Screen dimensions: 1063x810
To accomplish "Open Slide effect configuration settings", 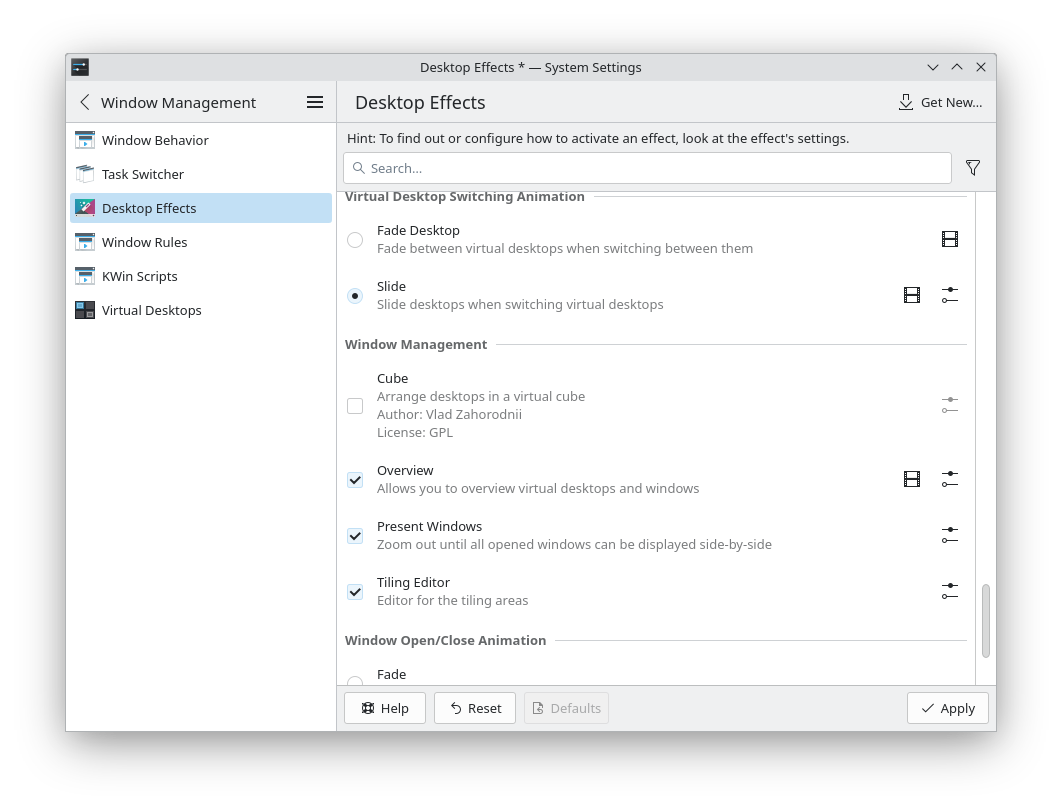I will [949, 295].
